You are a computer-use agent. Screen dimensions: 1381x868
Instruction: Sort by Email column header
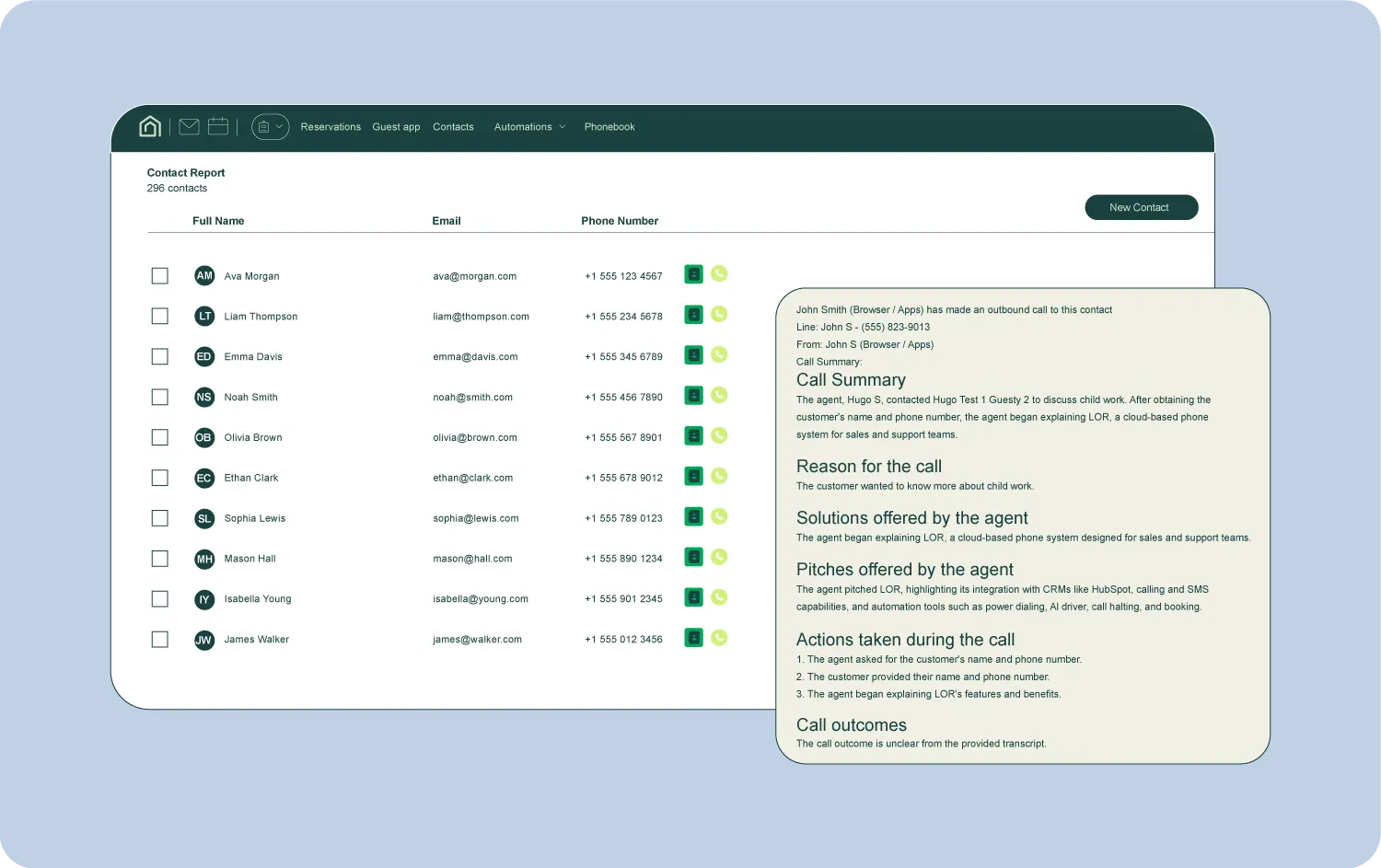(x=447, y=221)
